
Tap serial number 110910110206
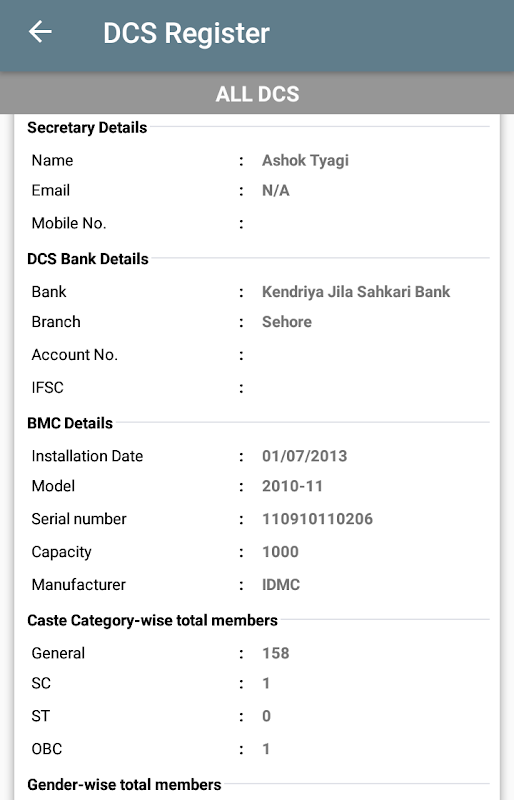click(x=317, y=519)
